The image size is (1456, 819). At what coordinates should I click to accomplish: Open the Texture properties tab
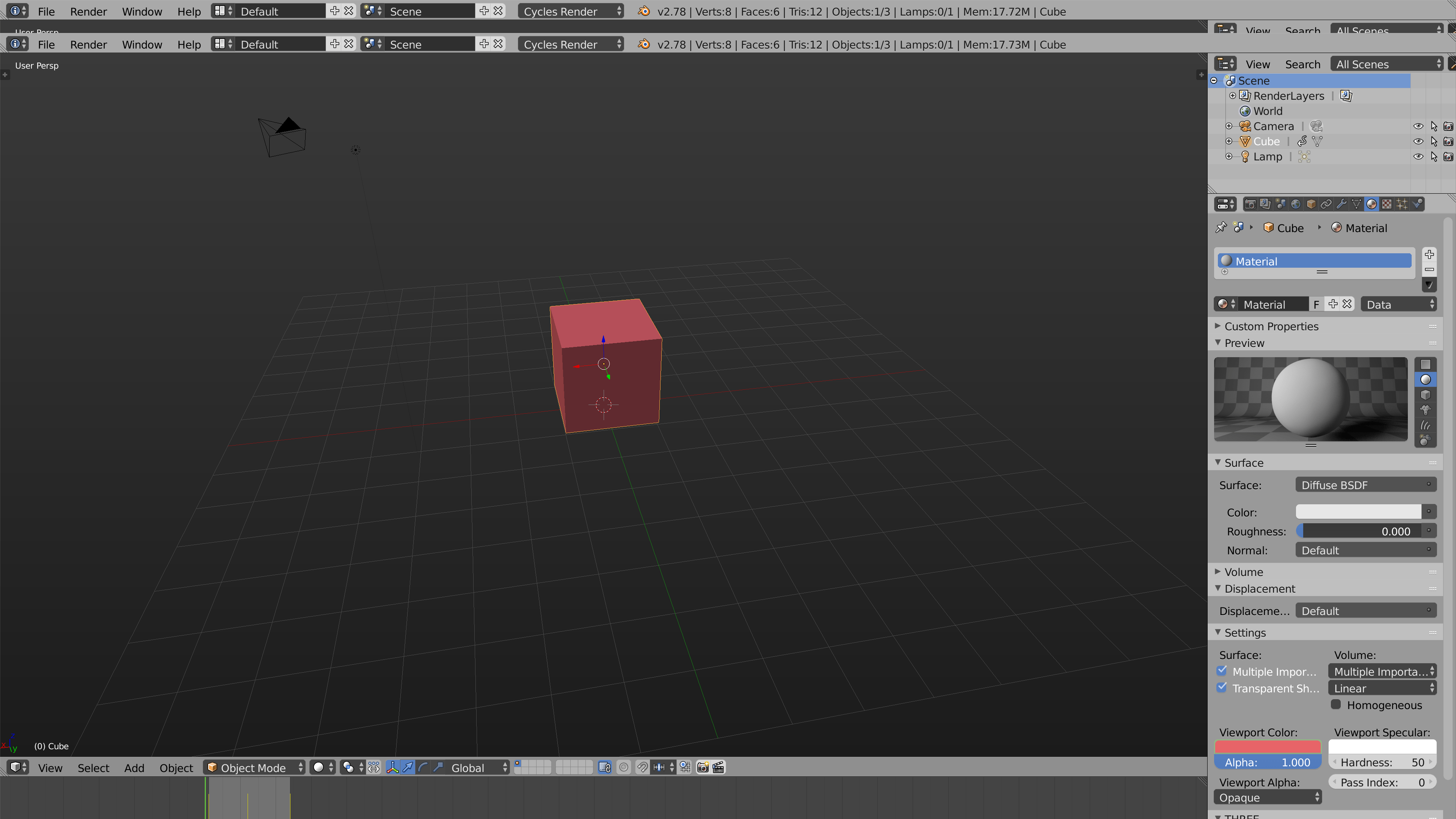point(1387,204)
